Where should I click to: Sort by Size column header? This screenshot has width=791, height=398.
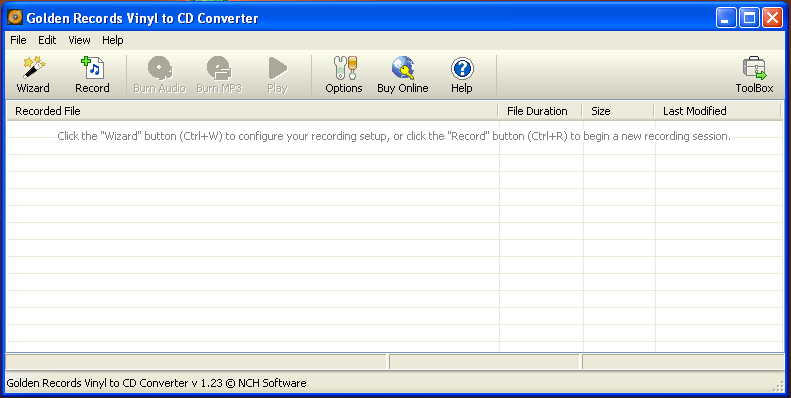coord(618,111)
